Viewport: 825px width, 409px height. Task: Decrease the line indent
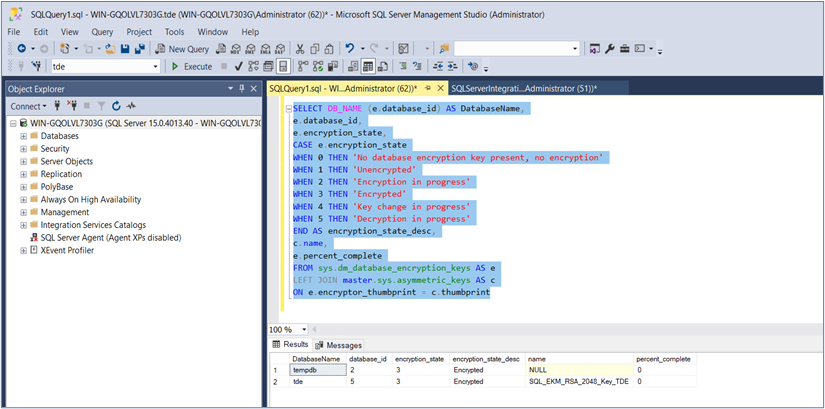click(438, 66)
